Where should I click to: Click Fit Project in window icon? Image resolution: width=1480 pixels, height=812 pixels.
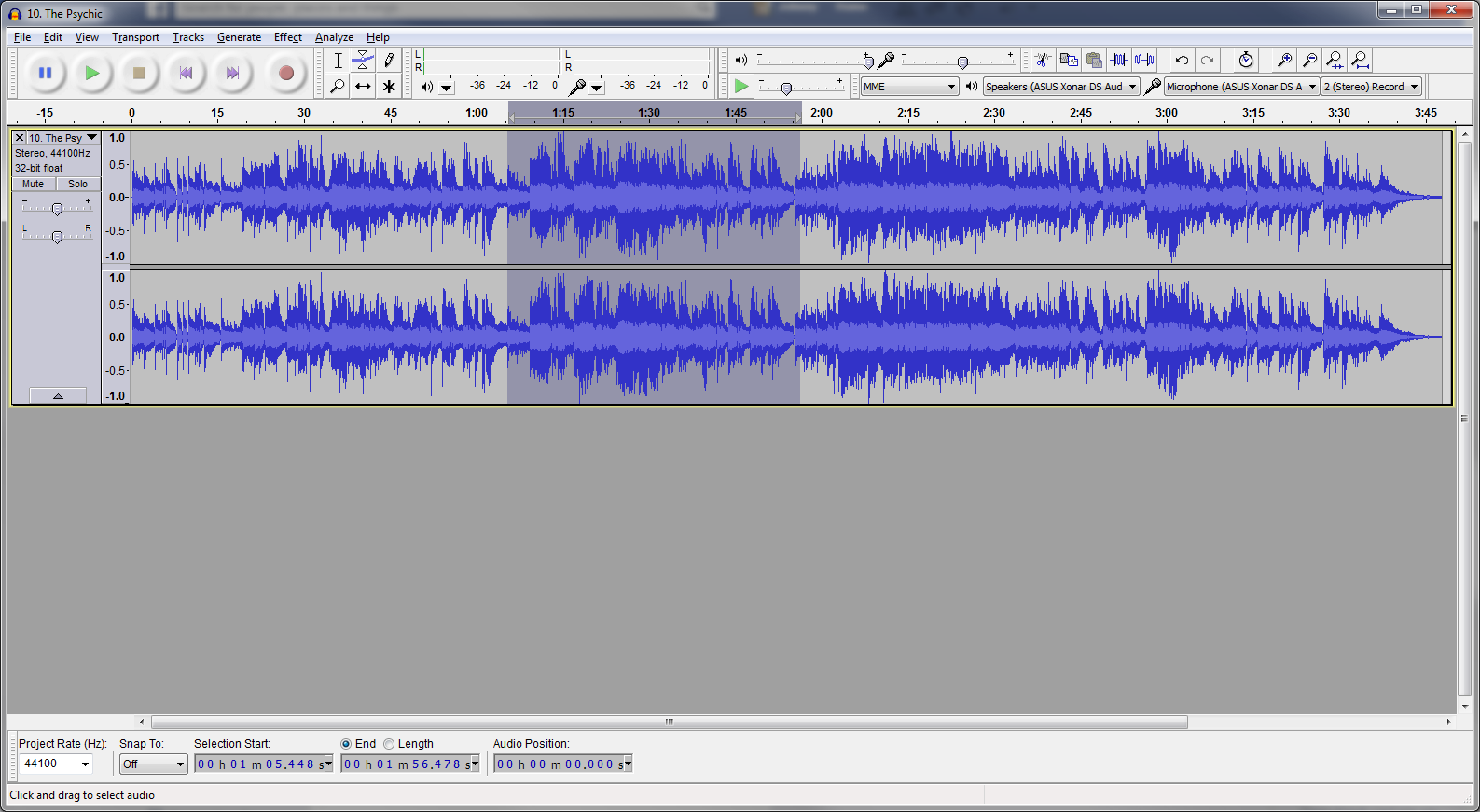point(1360,60)
